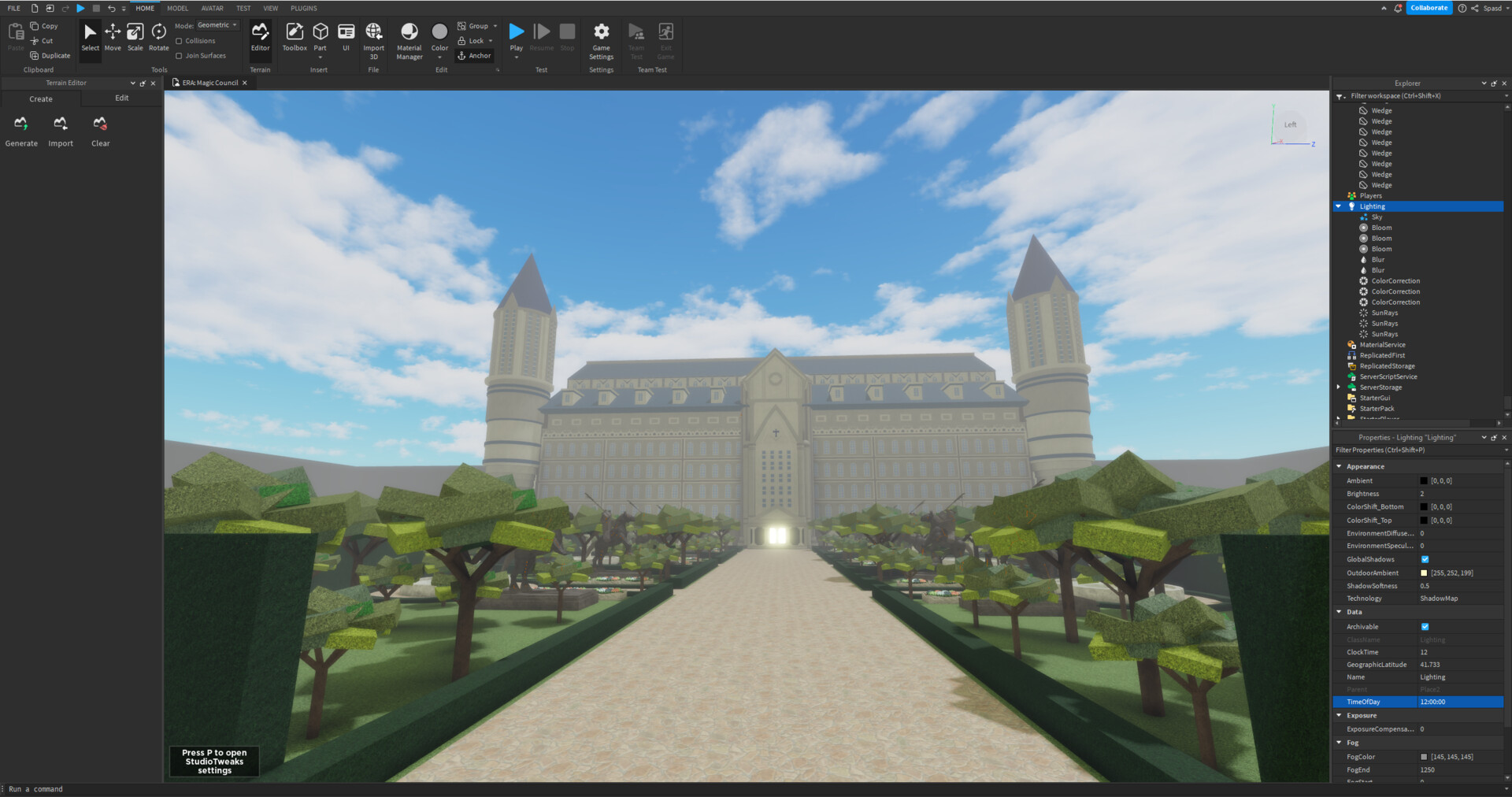Collapse the Lighting node in Explorer

point(1339,206)
